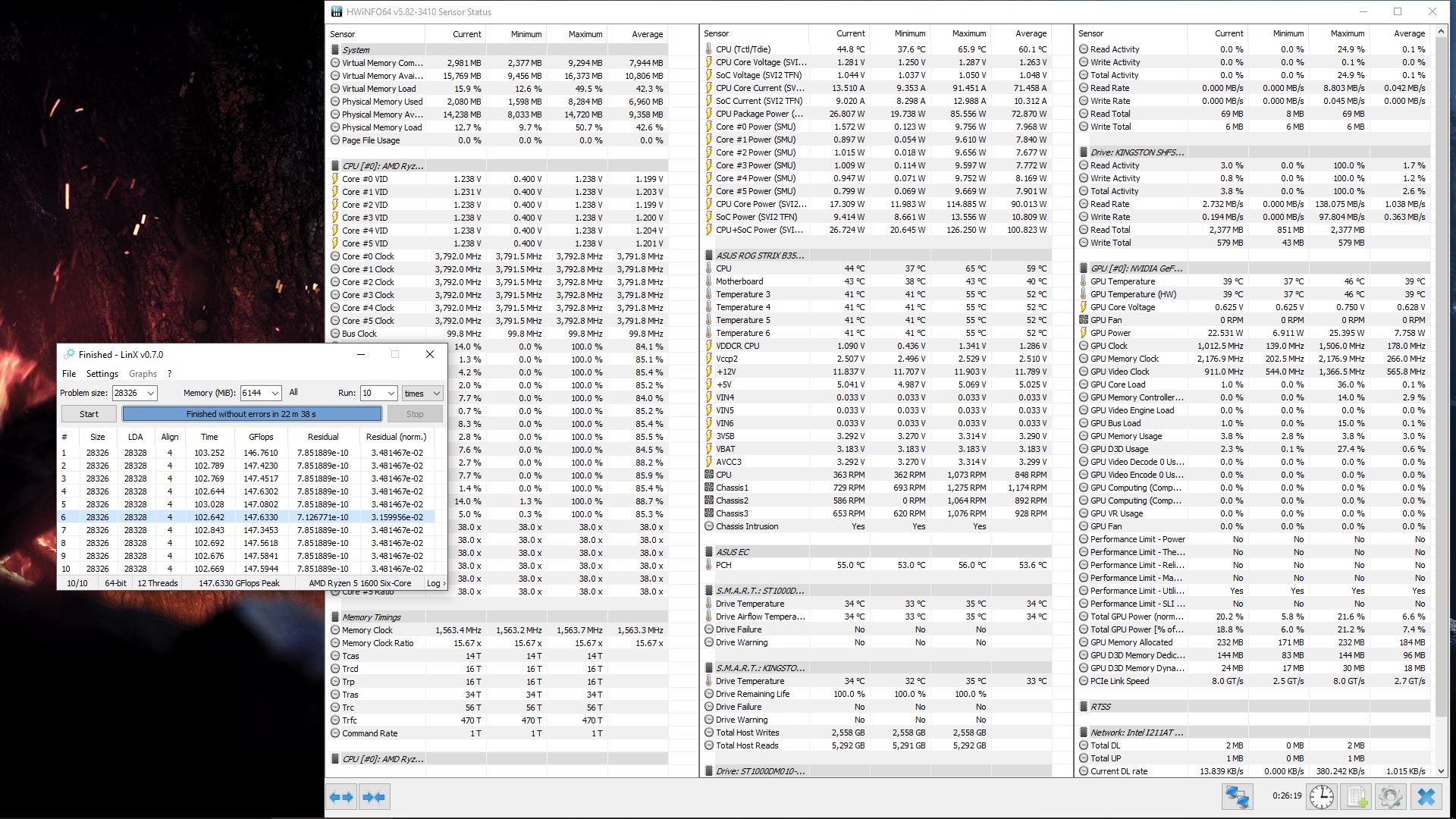This screenshot has width=1456, height=819.
Task: Open the Problem size dropdown
Action: click(x=151, y=393)
